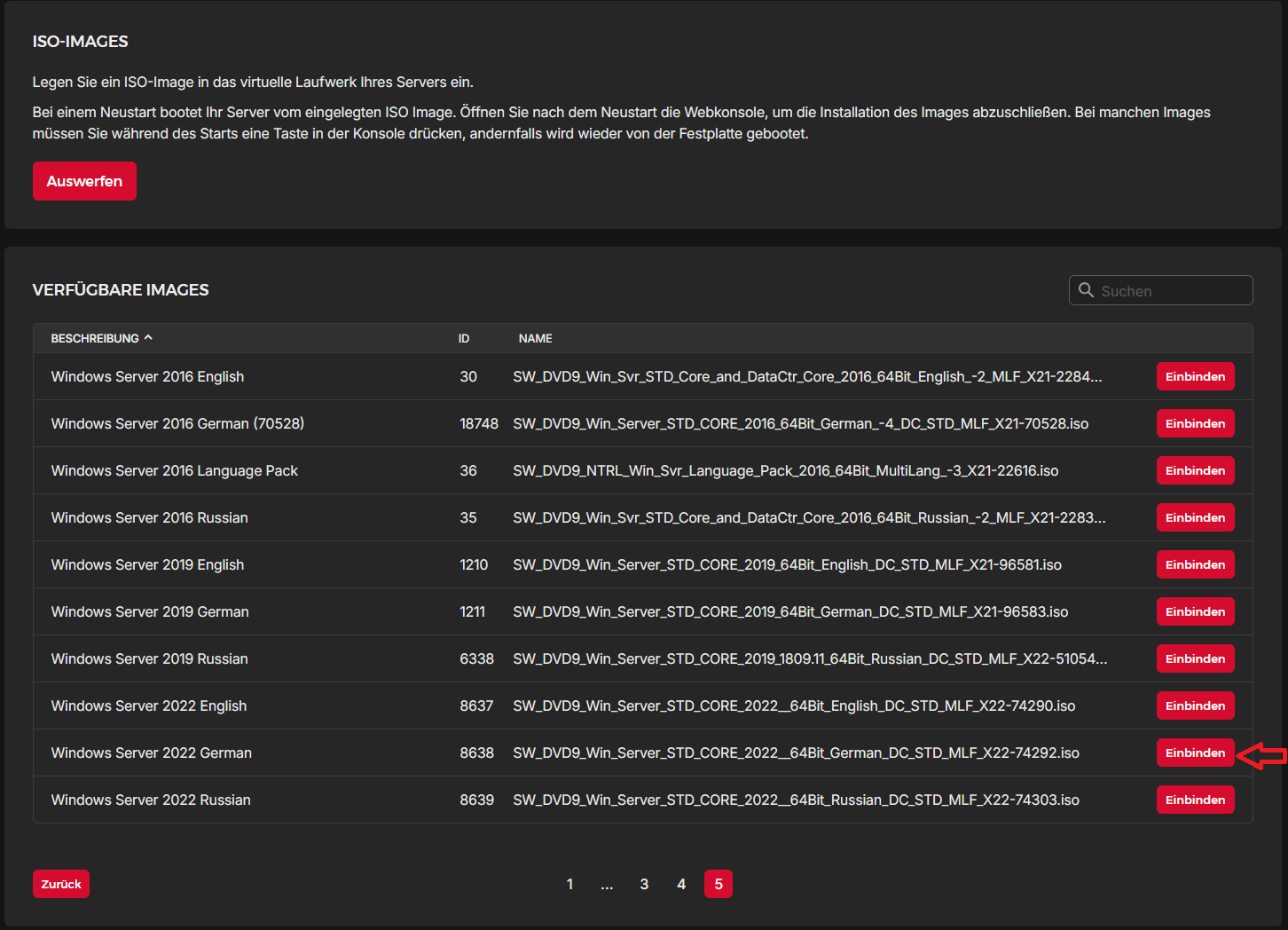1288x930 pixels.
Task: Select the Windows Server 2016 Language Pack text
Action: tap(175, 470)
